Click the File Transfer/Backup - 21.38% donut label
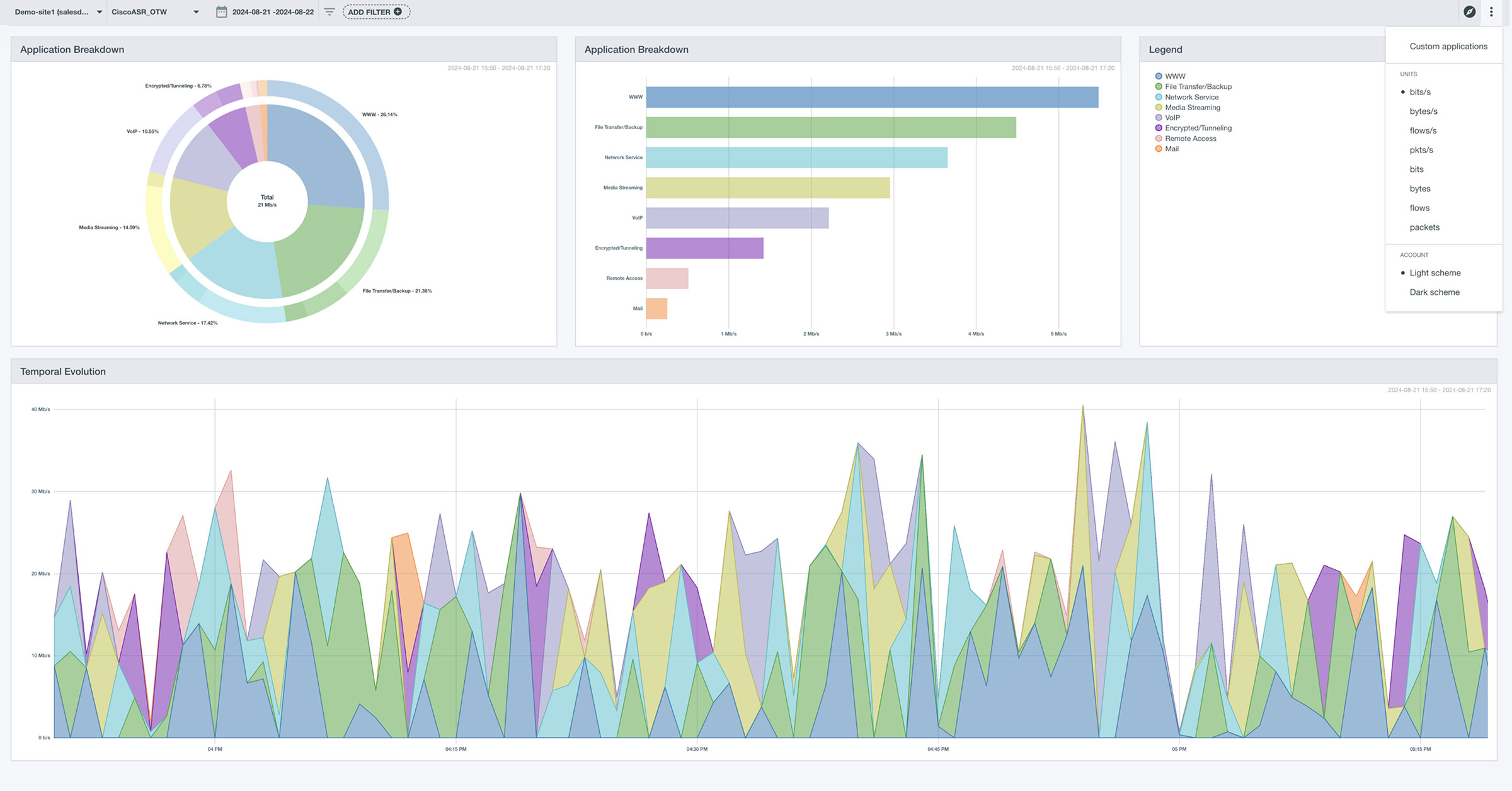Image resolution: width=1512 pixels, height=791 pixels. (397, 291)
